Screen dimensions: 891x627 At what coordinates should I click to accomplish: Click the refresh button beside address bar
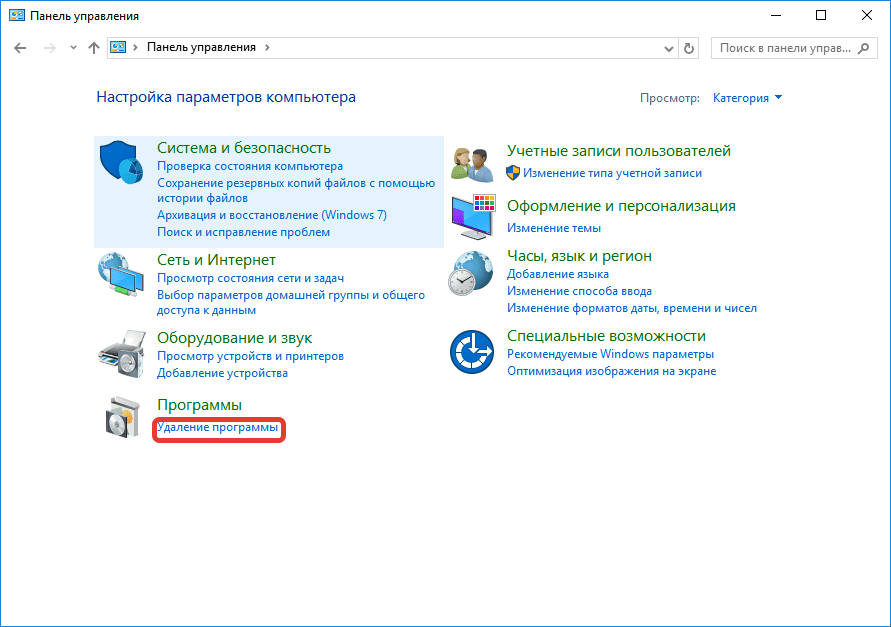click(x=689, y=48)
